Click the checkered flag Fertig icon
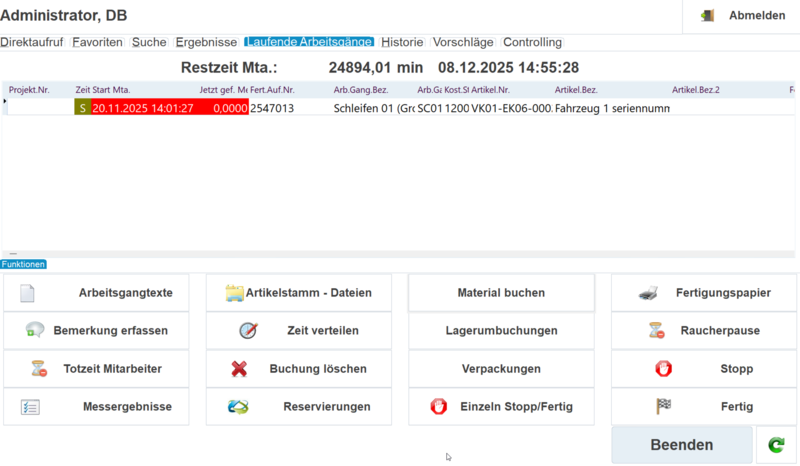This screenshot has height=466, width=800. 662,407
